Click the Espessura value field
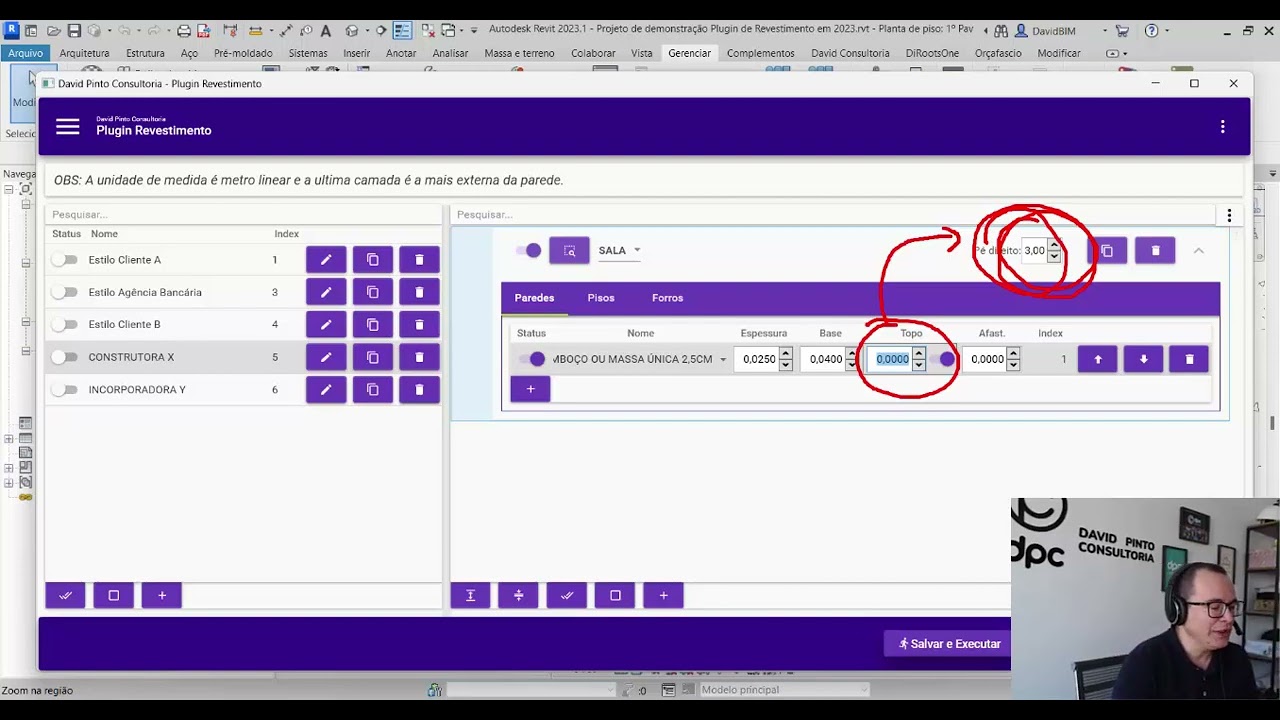The height and width of the screenshot is (720, 1280). [x=758, y=359]
